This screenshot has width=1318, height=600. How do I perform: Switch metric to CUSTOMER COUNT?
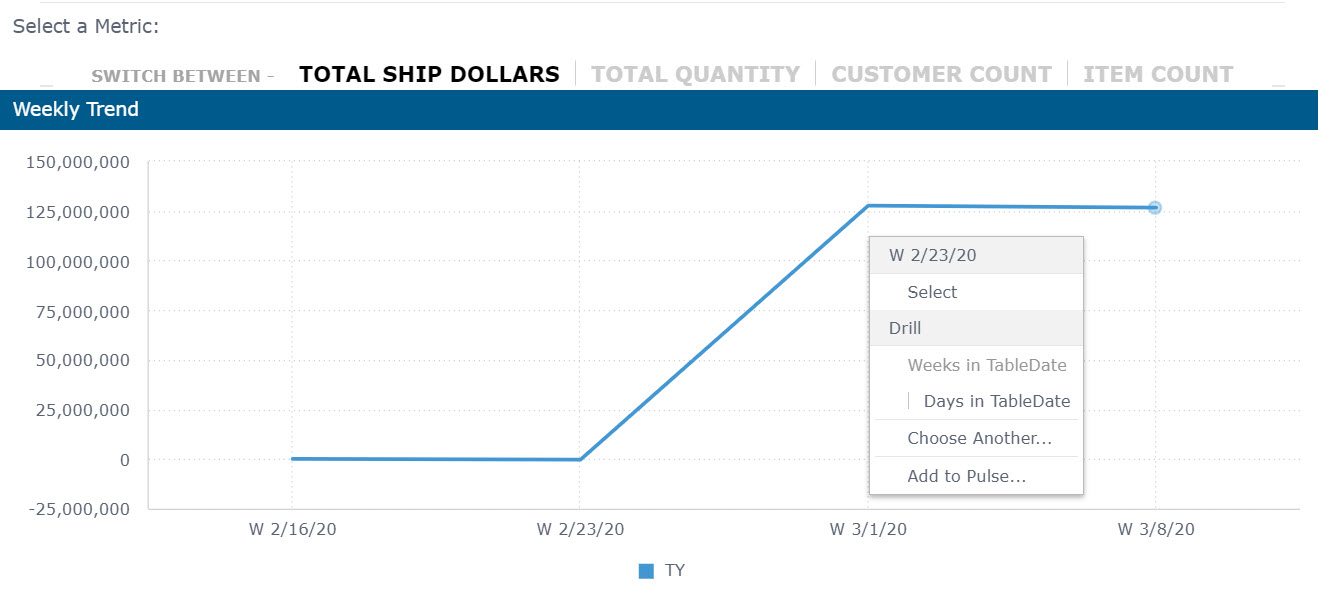point(941,74)
